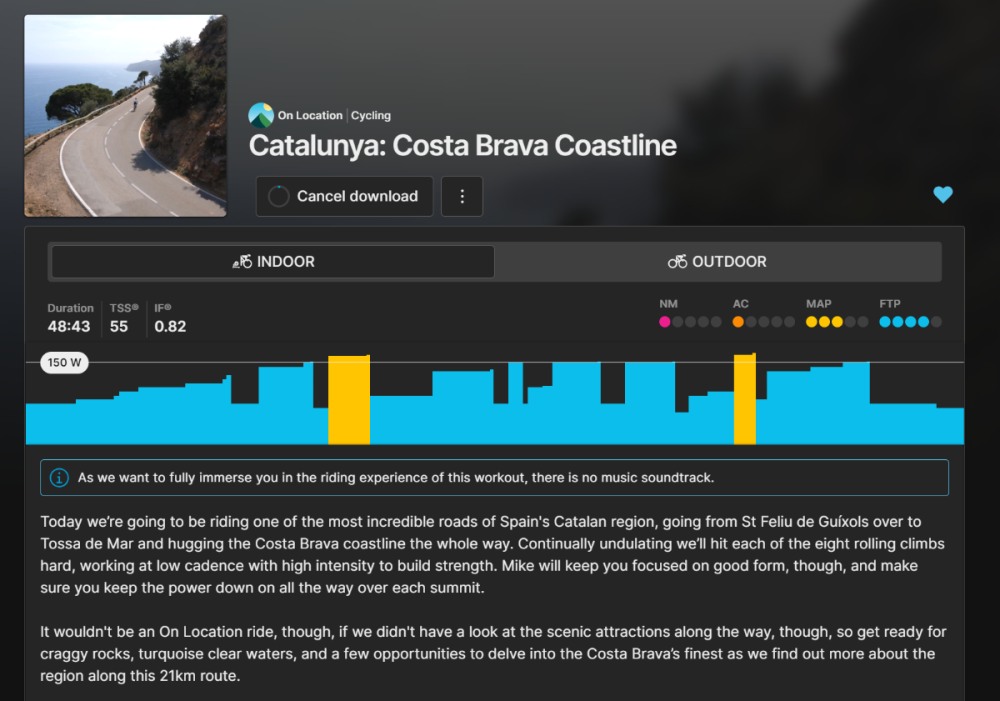1000x701 pixels.
Task: Click the orange AC rating dot
Action: 738,322
